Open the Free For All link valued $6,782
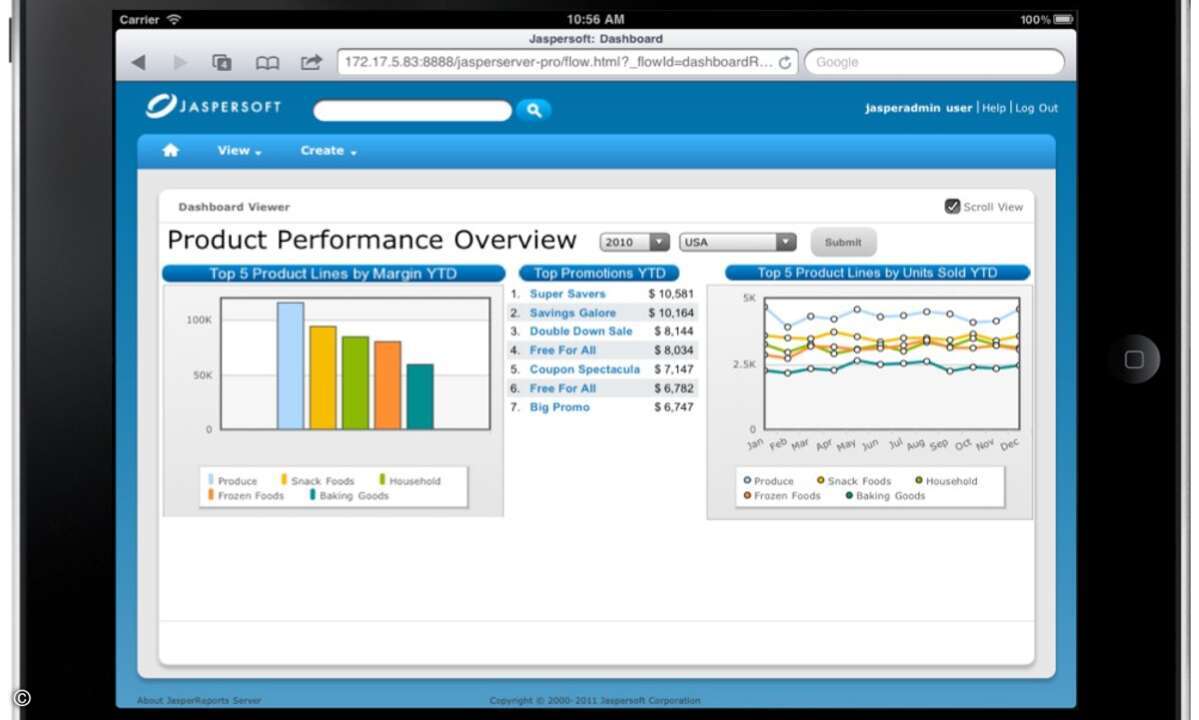The image size is (1199, 720). 563,388
